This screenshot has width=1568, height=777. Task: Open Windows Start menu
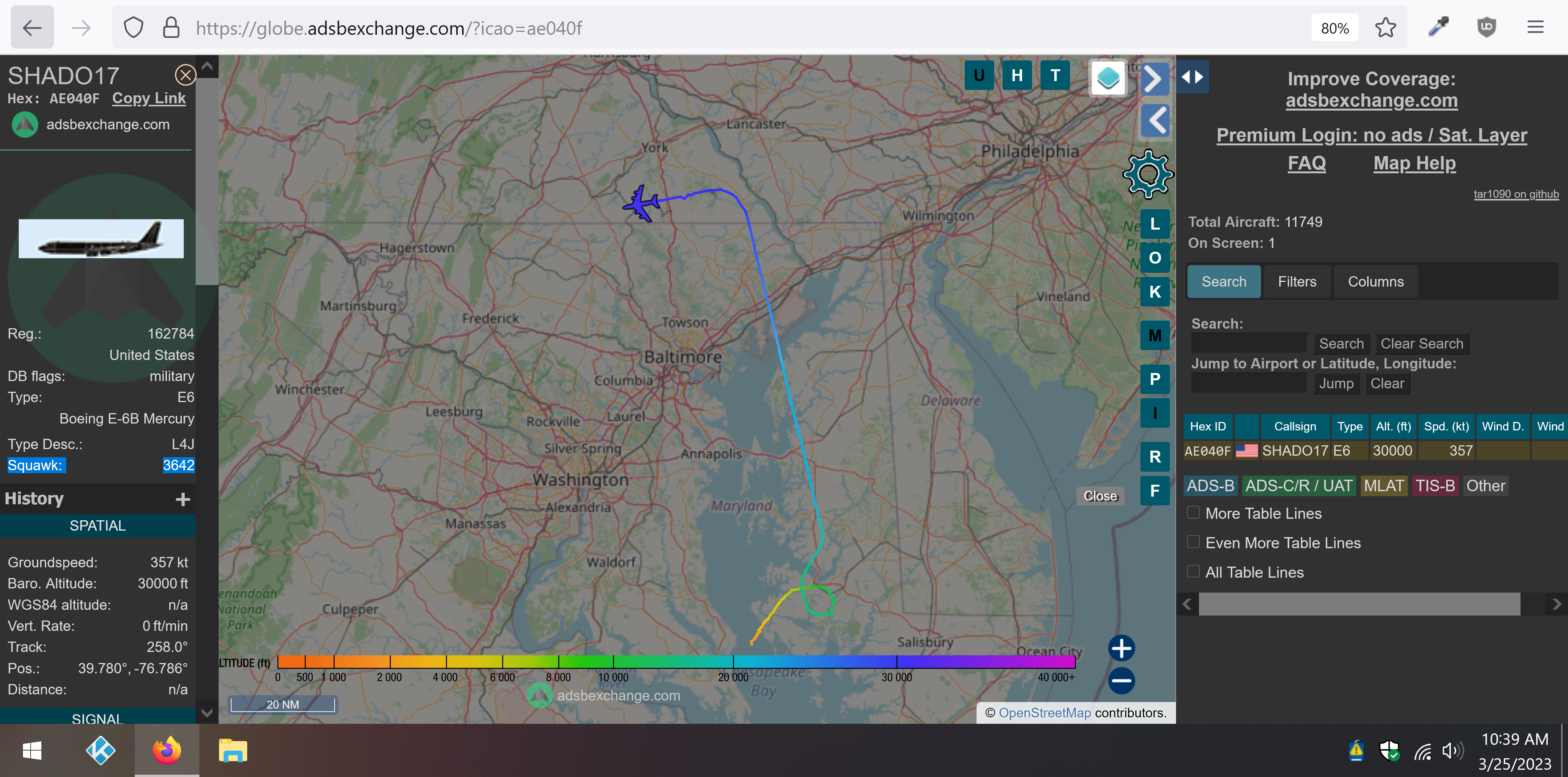(x=32, y=751)
